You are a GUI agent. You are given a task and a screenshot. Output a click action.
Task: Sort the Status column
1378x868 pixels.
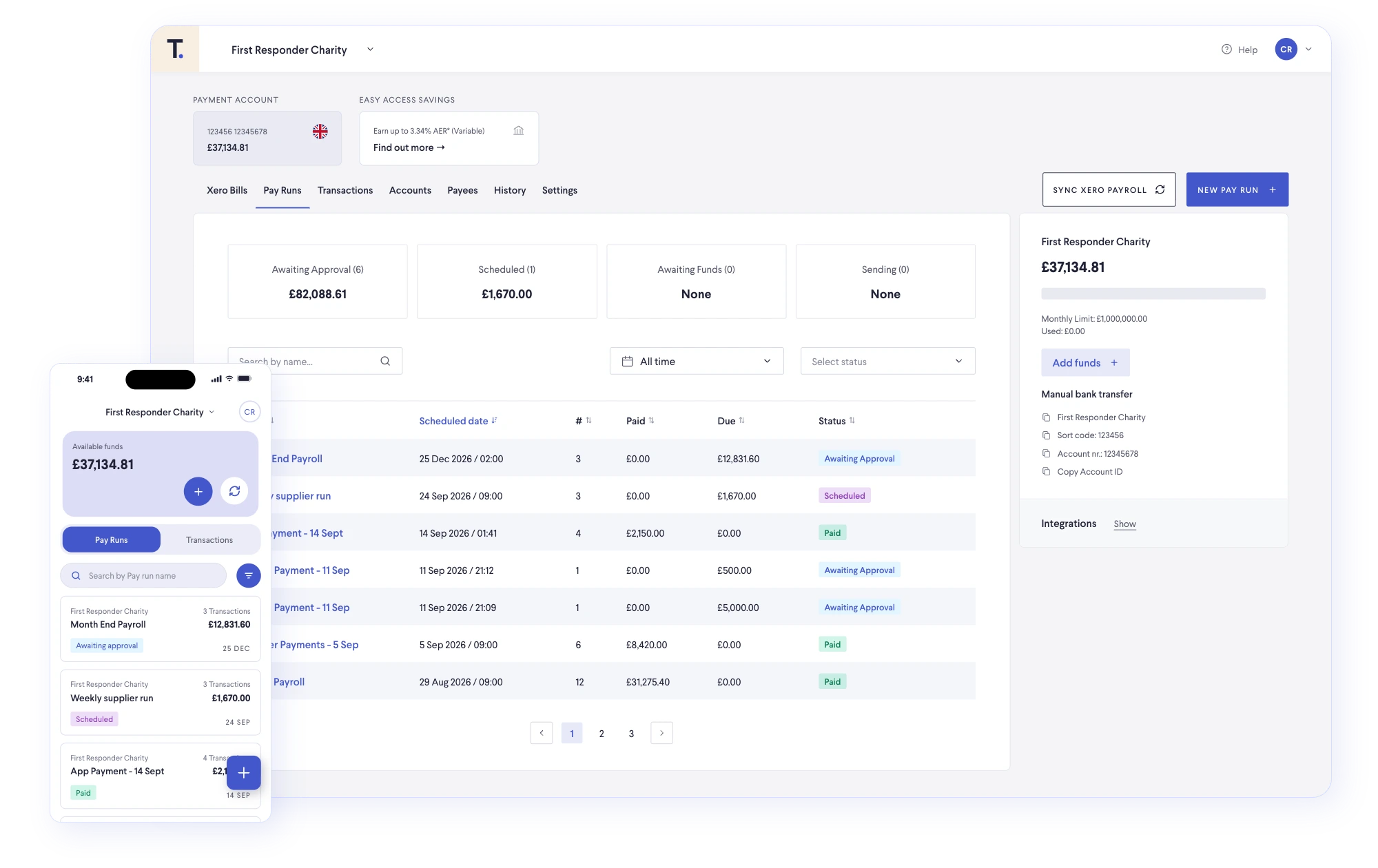pyautogui.click(x=836, y=421)
